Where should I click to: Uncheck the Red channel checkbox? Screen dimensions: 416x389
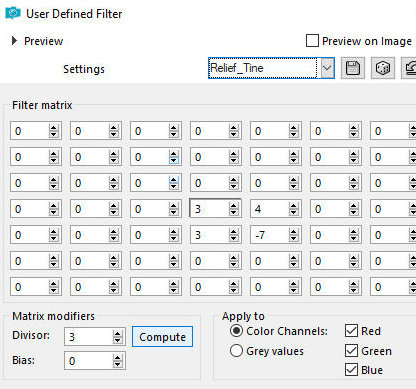[x=351, y=331]
